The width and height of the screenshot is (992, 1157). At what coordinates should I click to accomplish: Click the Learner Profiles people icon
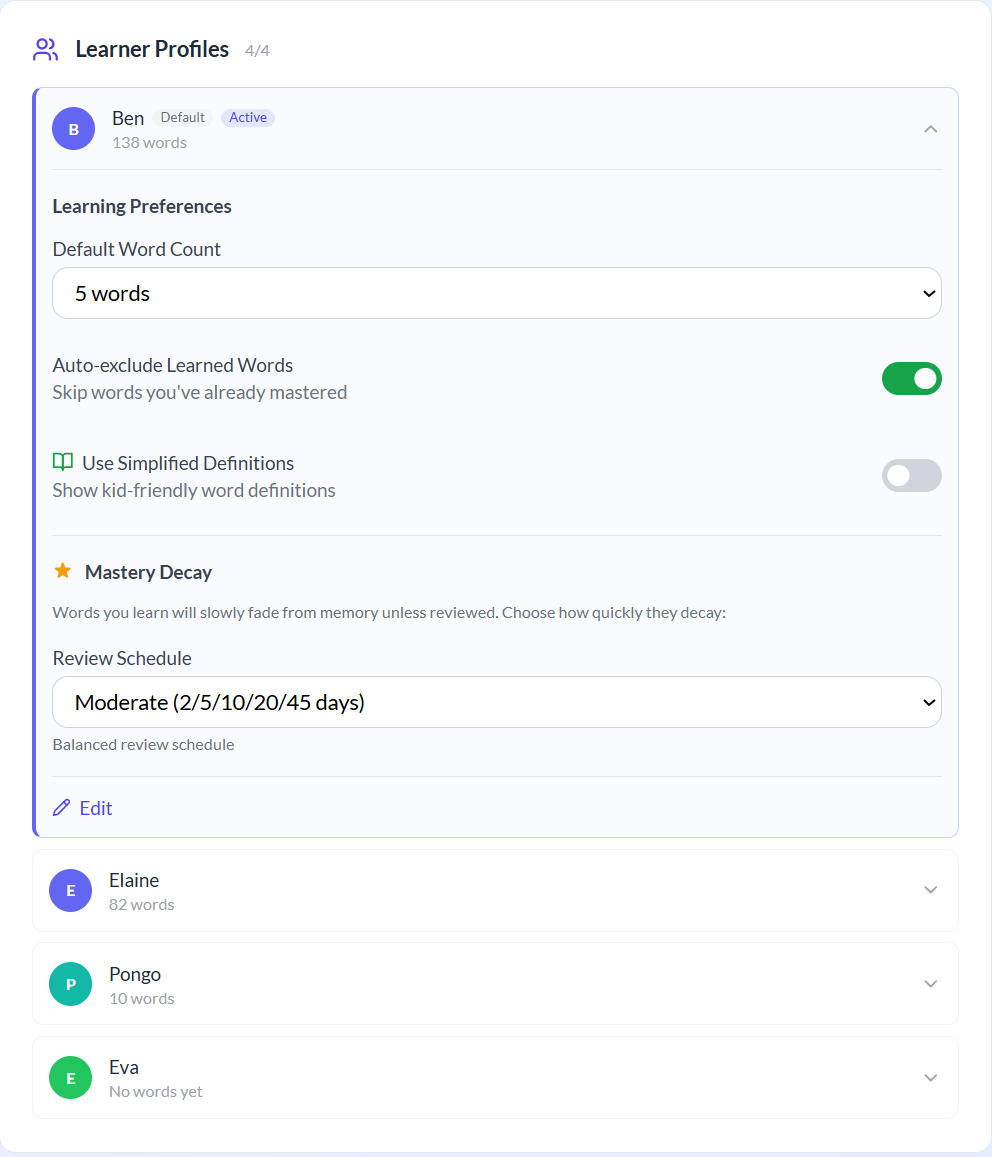coord(45,48)
